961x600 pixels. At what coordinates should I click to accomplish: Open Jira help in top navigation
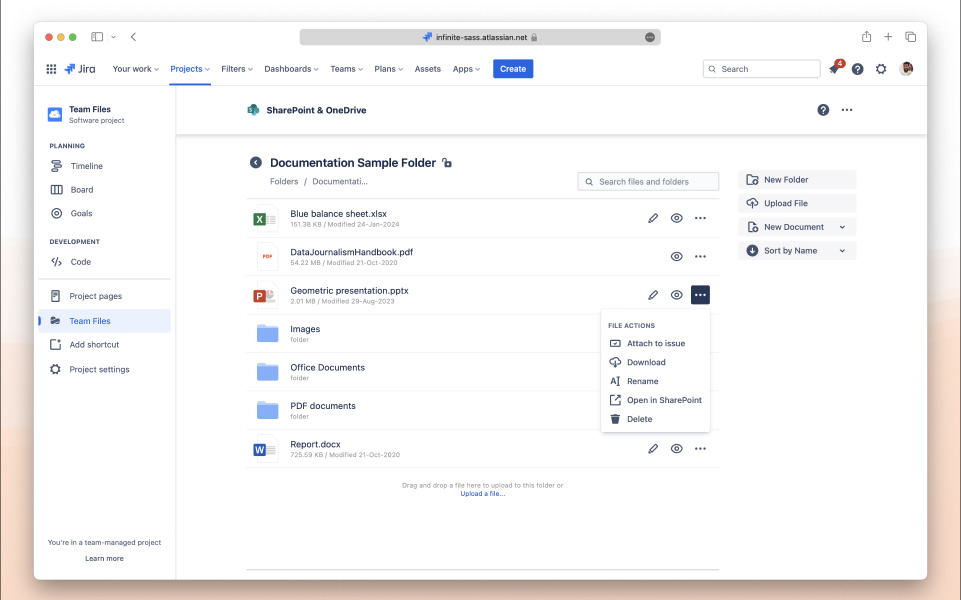click(x=857, y=69)
